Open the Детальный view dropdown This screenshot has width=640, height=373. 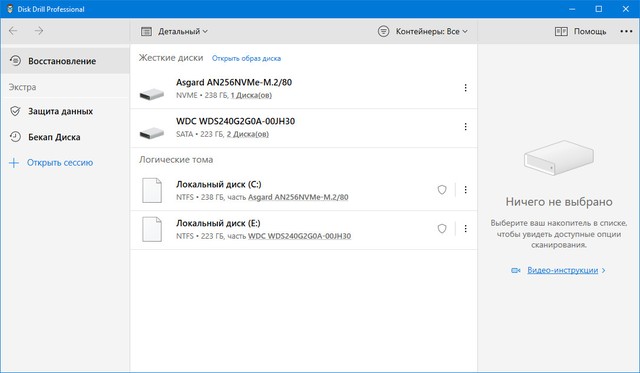pyautogui.click(x=174, y=31)
